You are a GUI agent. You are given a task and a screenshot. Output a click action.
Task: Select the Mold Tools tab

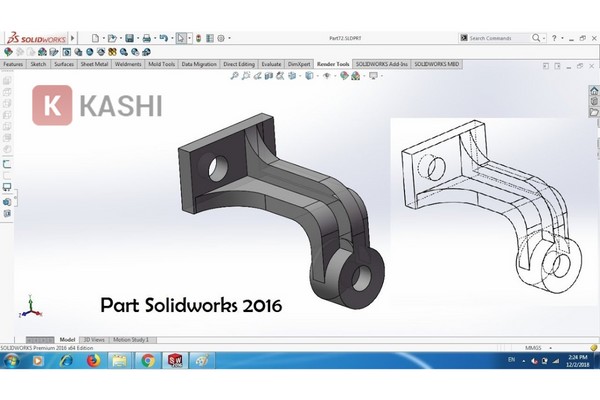(161, 64)
